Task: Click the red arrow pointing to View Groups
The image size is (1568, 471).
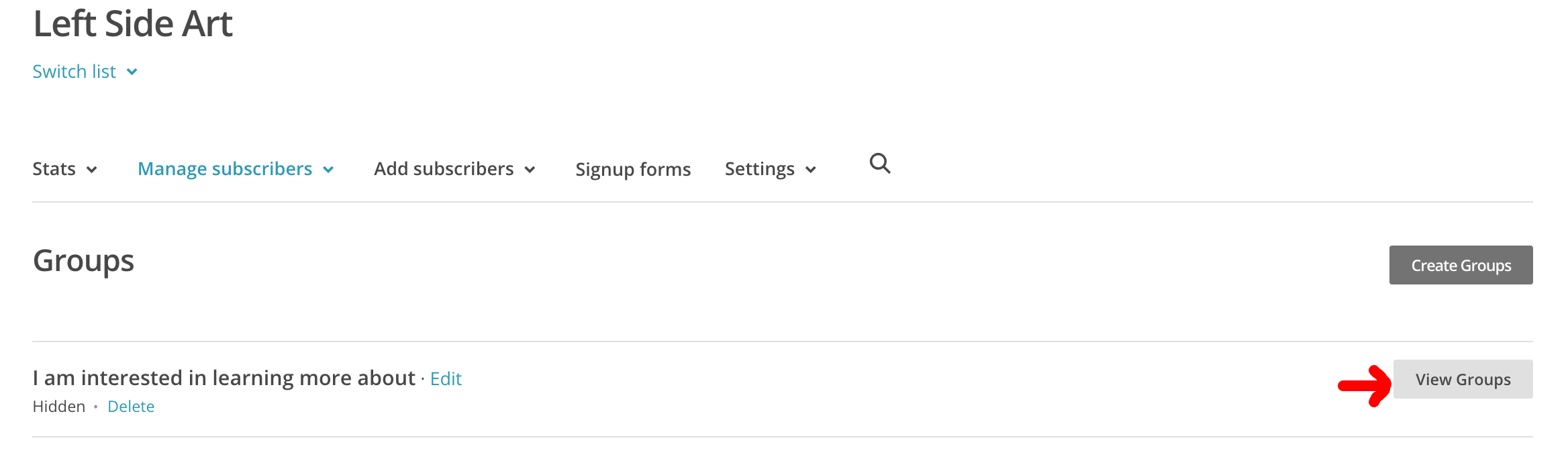Action: tap(1365, 385)
